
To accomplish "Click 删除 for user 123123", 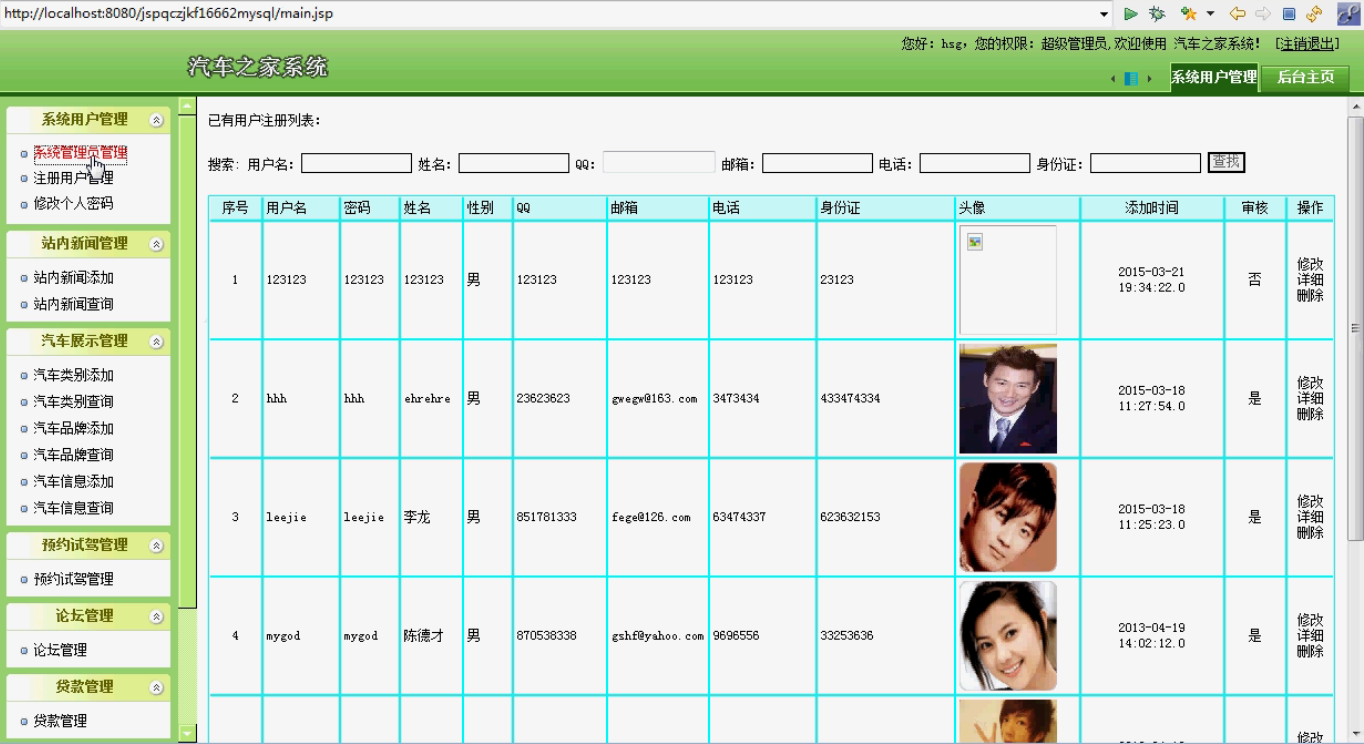I will click(1310, 296).
